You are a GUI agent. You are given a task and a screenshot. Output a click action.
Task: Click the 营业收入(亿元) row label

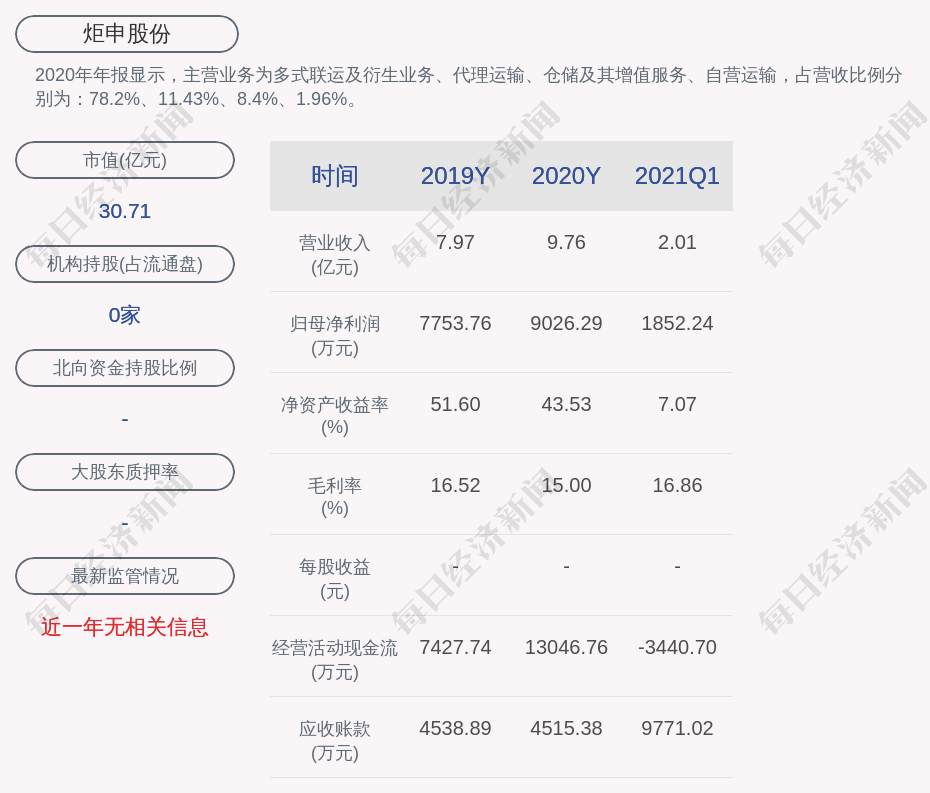tap(334, 254)
